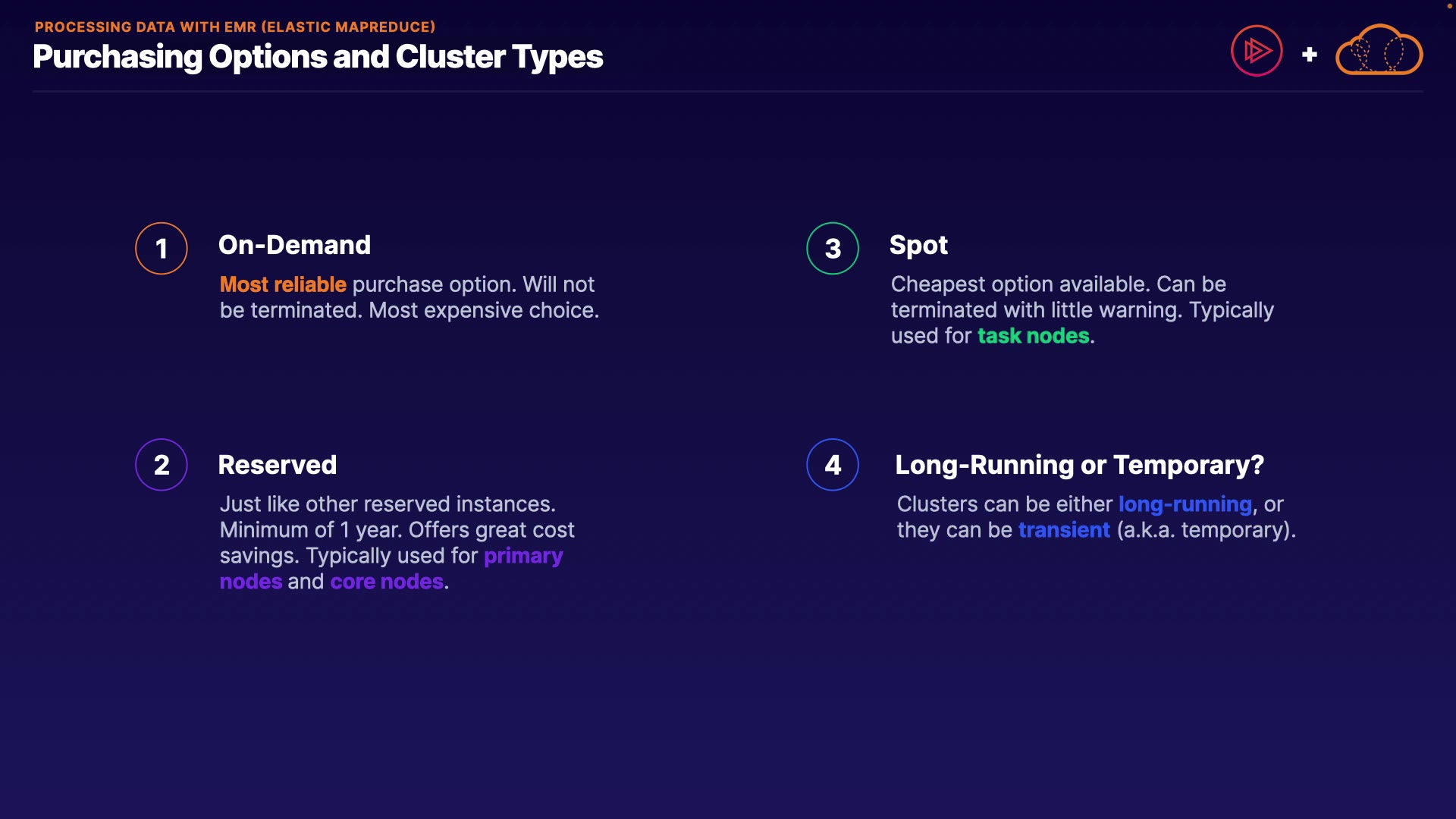Click the green numbered circle 3
1456x819 pixels.
click(833, 248)
